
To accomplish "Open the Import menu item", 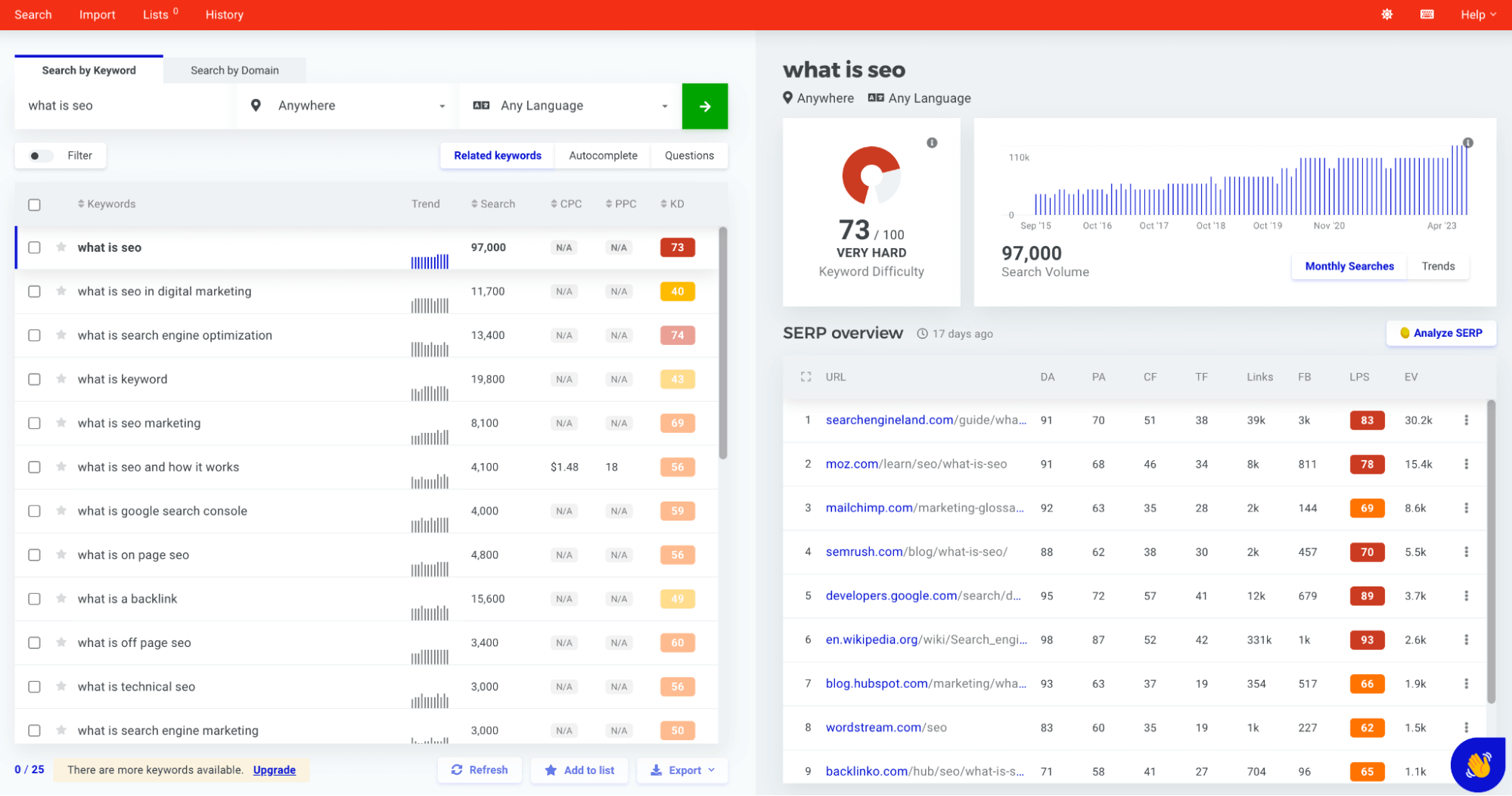I will pos(98,14).
